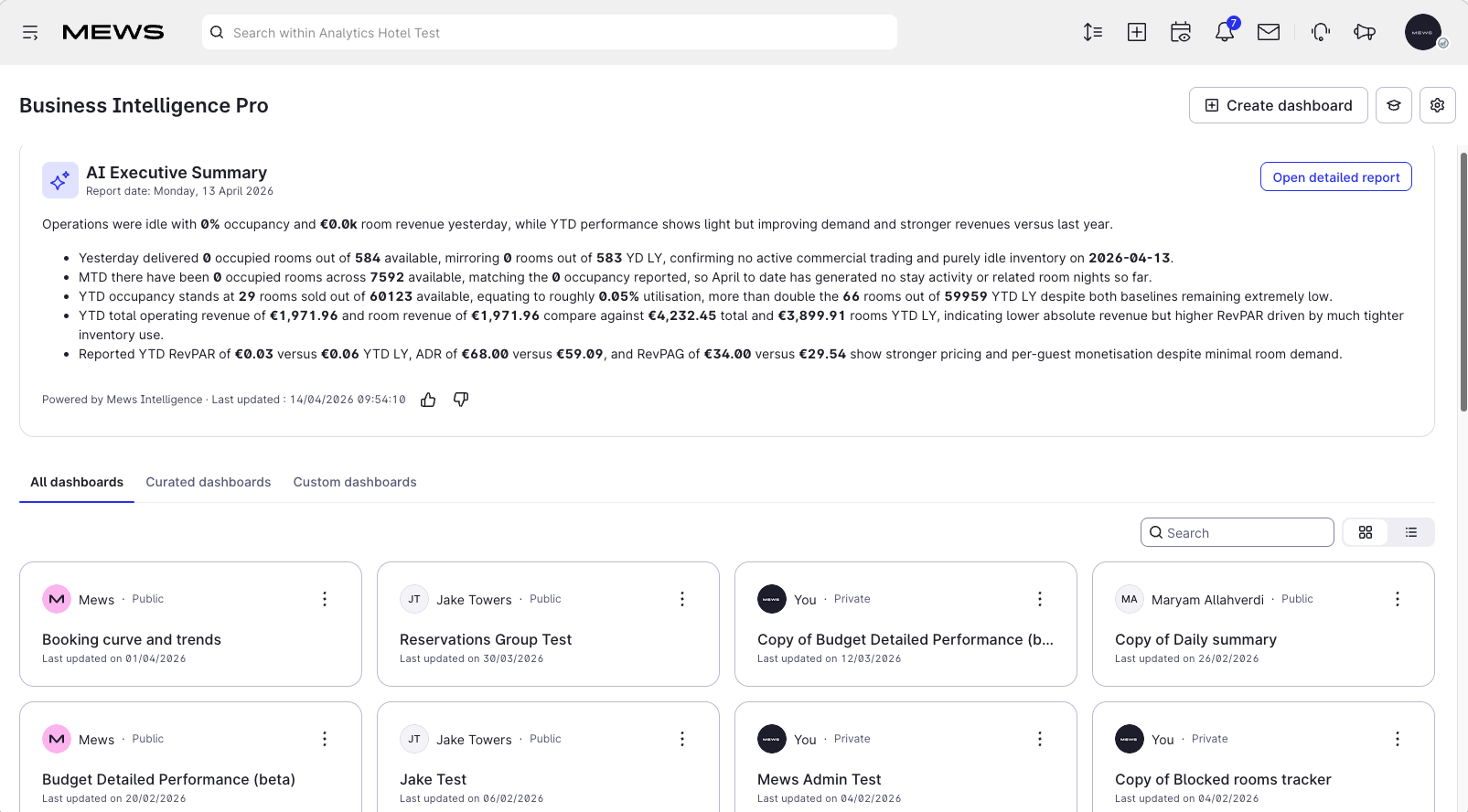Open options menu for Jake Test

tap(682, 739)
